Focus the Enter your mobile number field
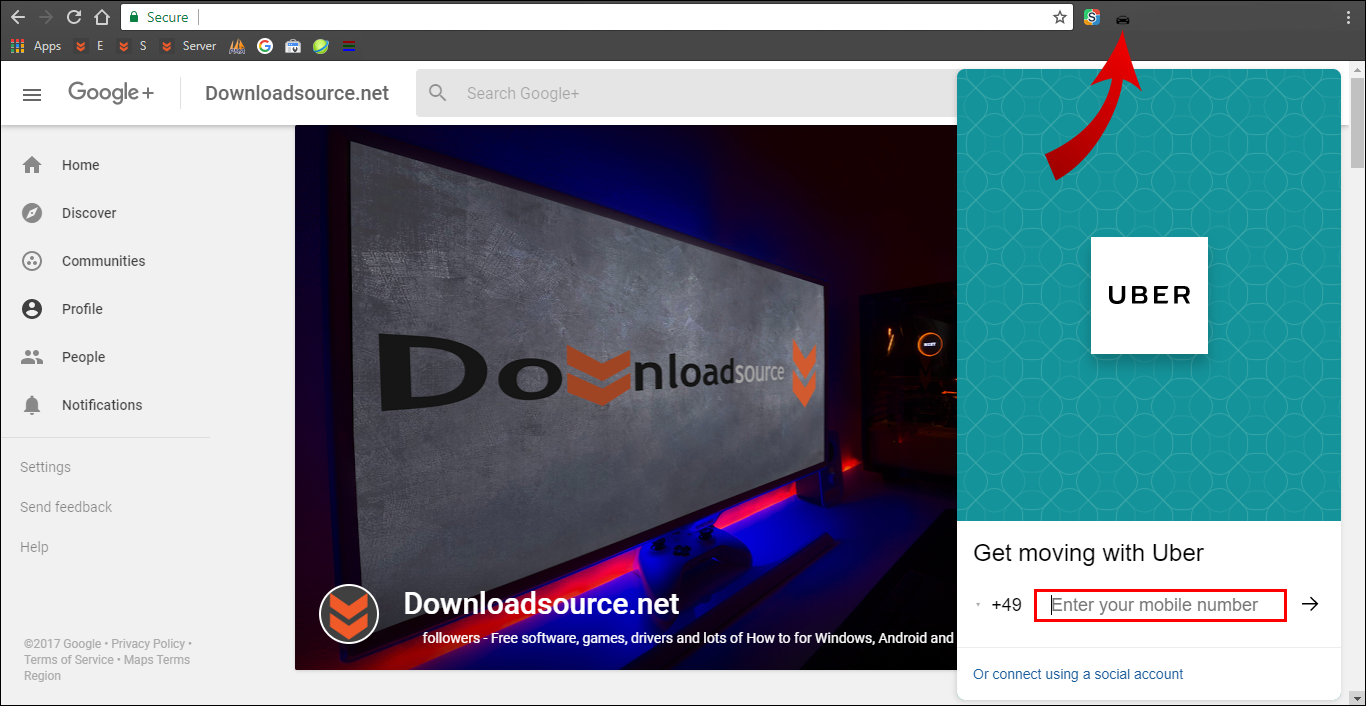This screenshot has width=1366, height=706. tap(1160, 605)
